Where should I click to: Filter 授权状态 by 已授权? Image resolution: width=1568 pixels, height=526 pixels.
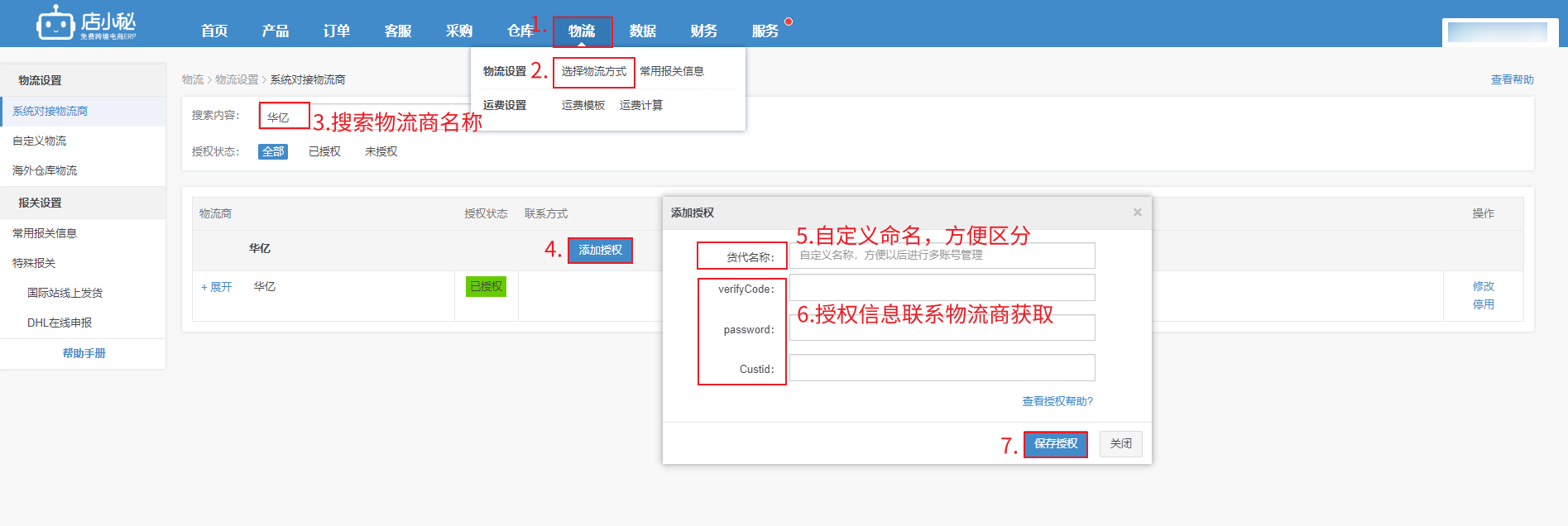coord(324,151)
